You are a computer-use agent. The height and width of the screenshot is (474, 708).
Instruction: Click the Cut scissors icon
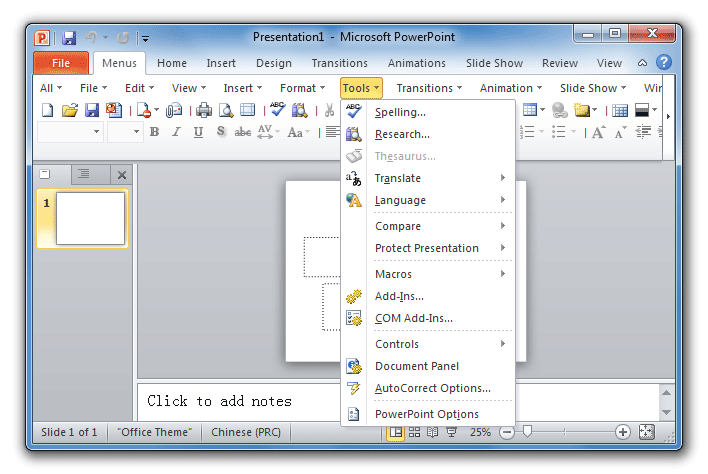click(330, 110)
